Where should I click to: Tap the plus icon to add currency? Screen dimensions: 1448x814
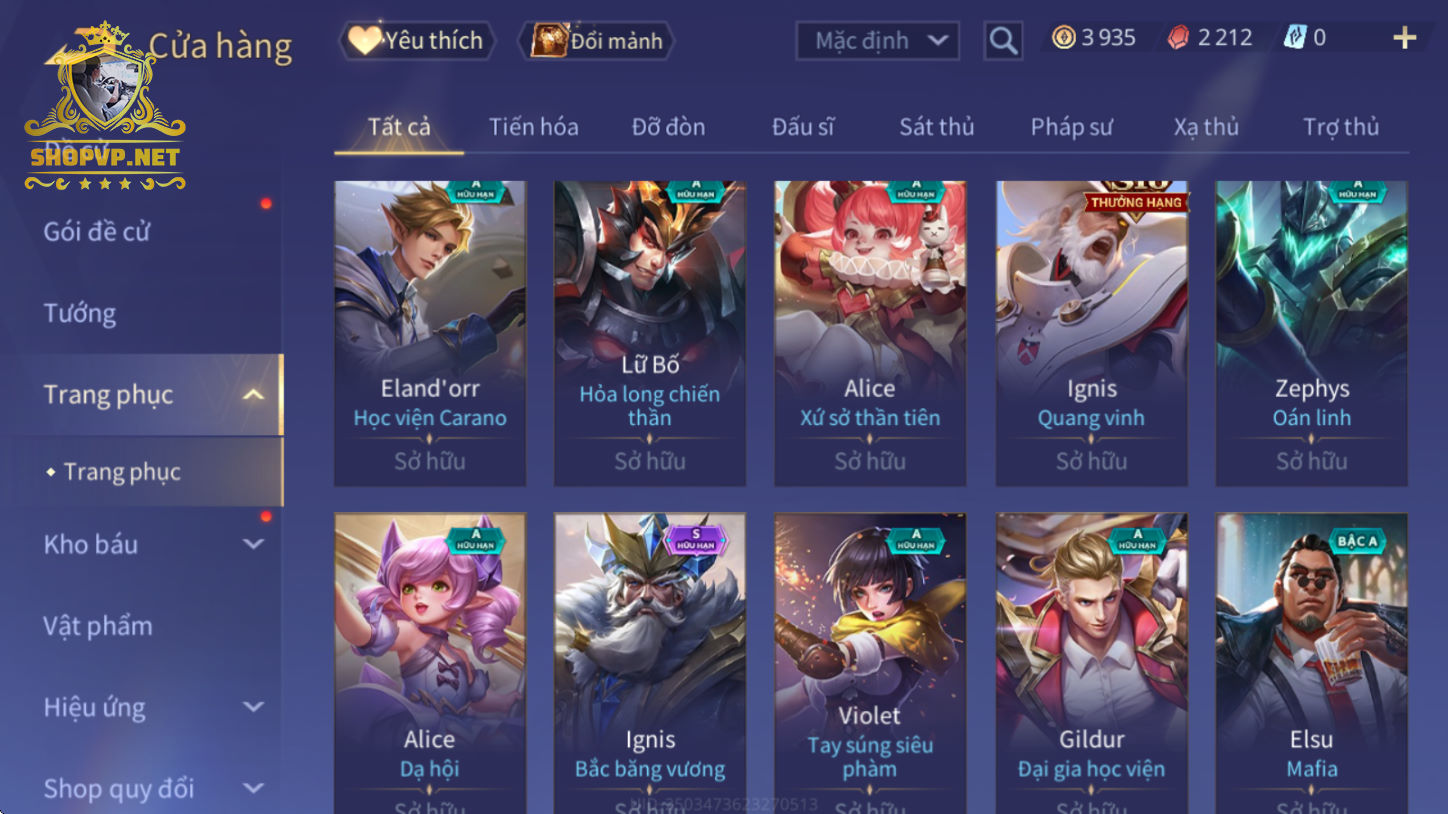coord(1404,38)
